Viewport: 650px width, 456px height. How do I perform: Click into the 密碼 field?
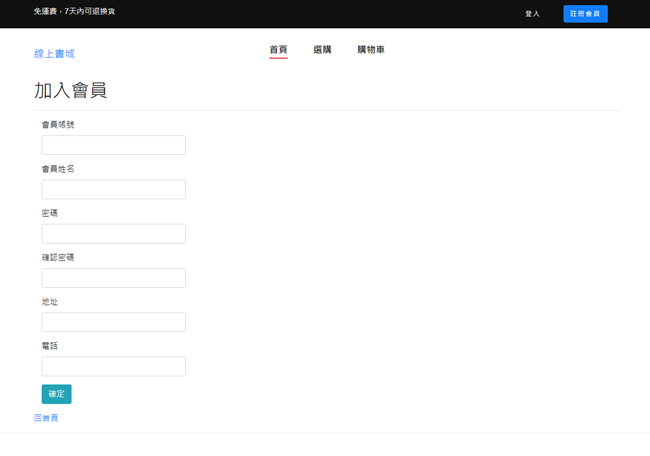(114, 234)
